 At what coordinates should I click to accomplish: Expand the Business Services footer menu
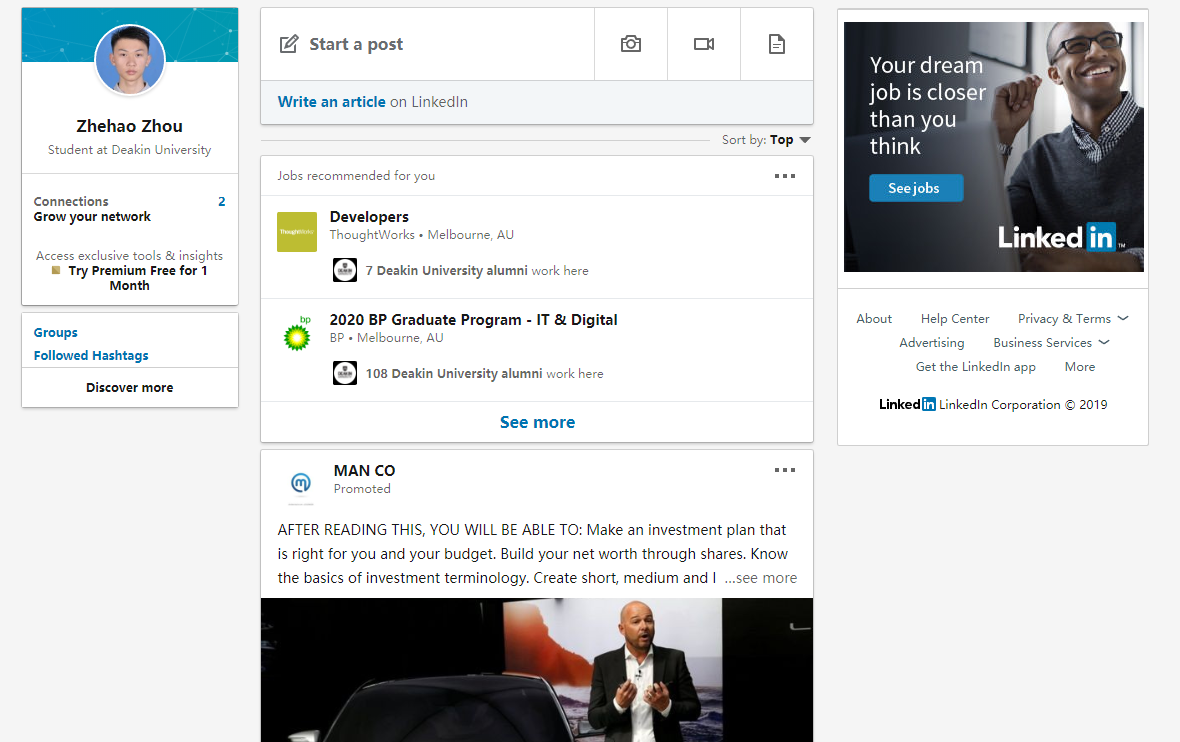[x=1051, y=342]
